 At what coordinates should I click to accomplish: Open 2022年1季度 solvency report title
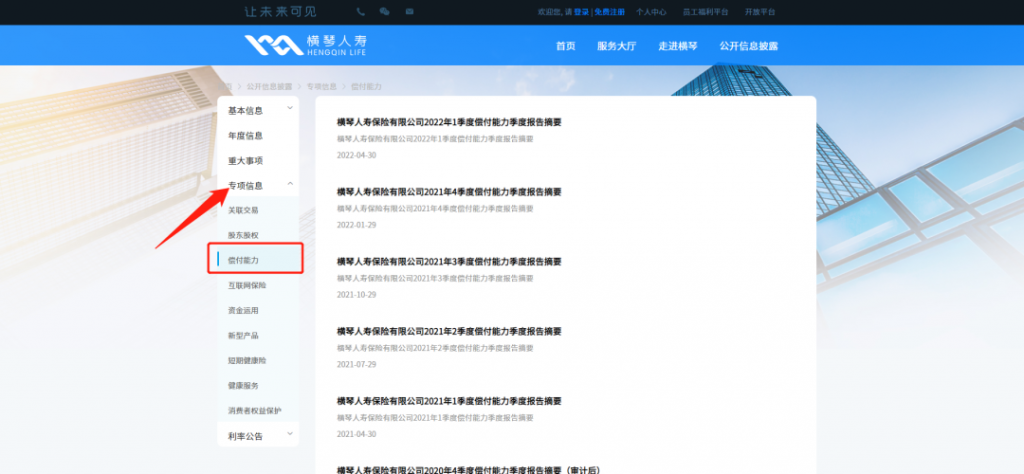pos(449,121)
